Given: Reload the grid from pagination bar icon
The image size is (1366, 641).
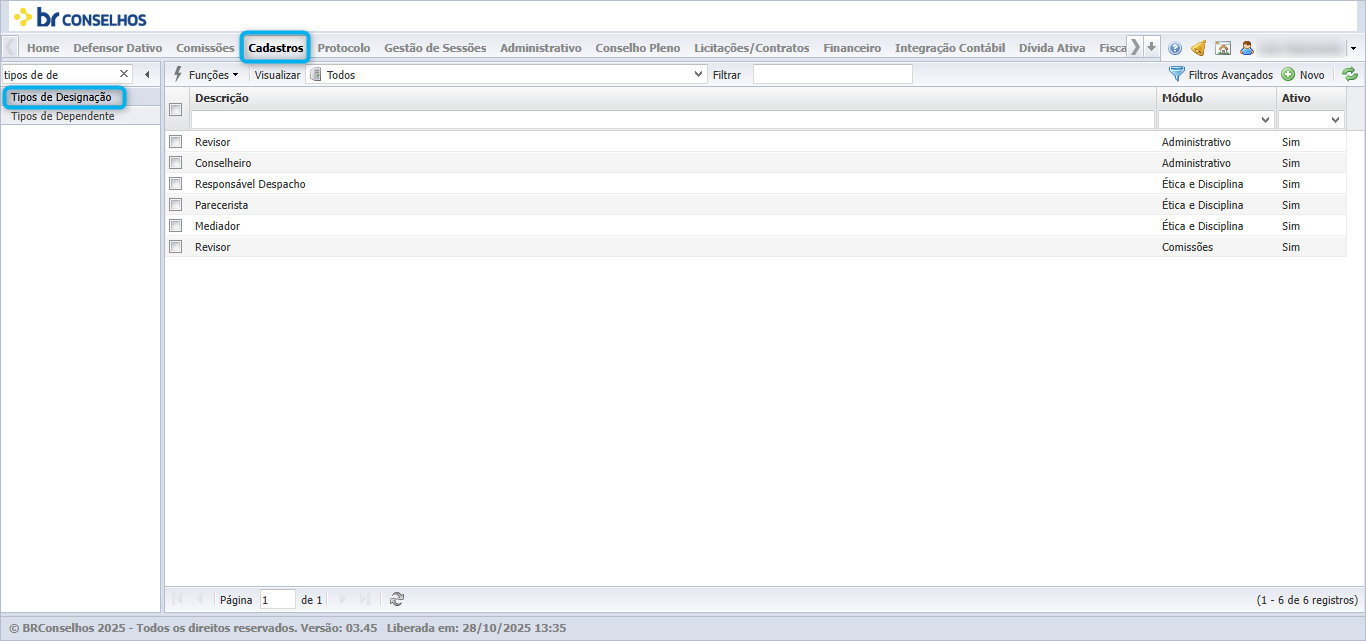Looking at the screenshot, I should click(x=397, y=599).
